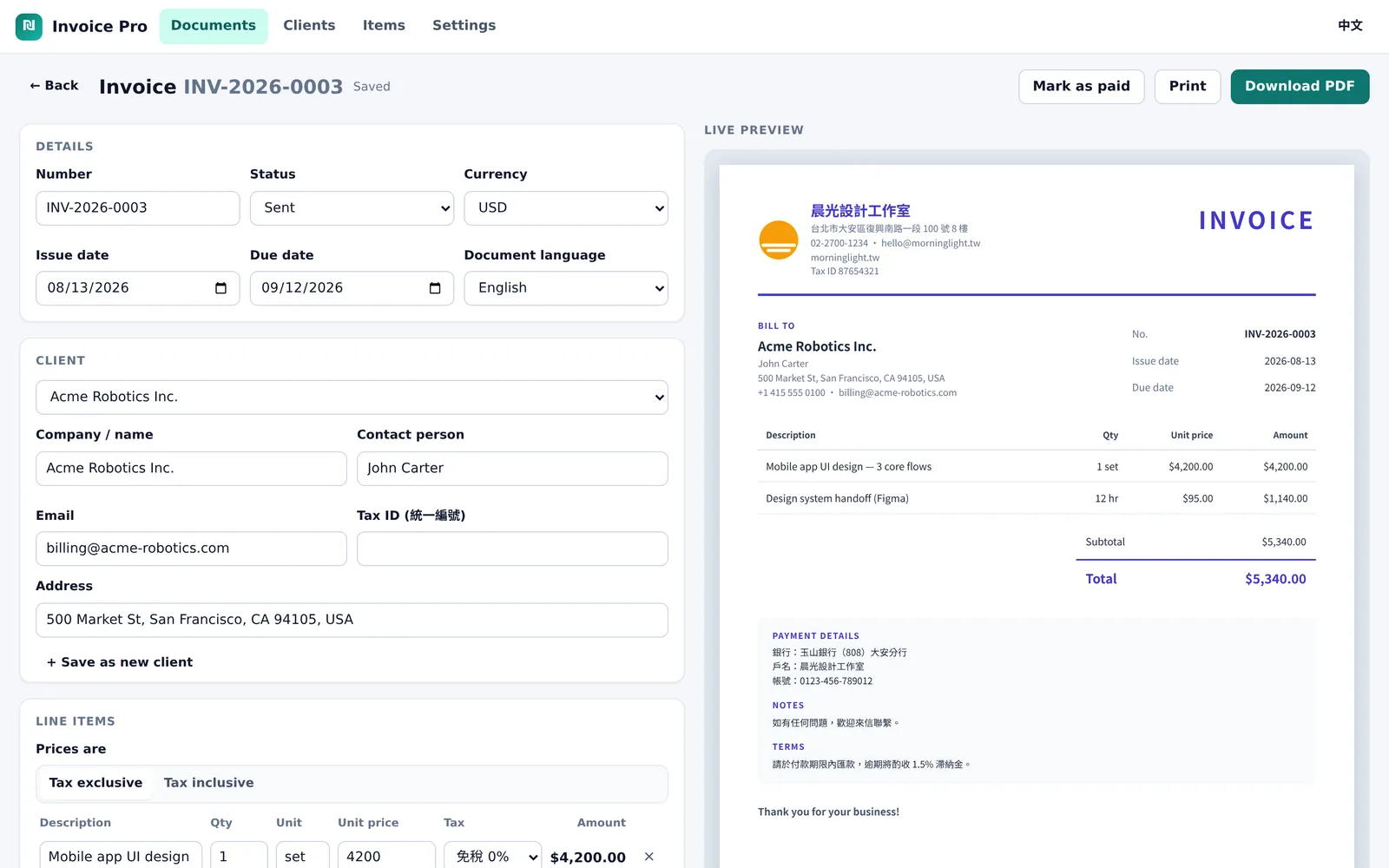Click 晨光設計工作室 company name in preview
Image resolution: width=1389 pixels, height=868 pixels.
(x=860, y=211)
